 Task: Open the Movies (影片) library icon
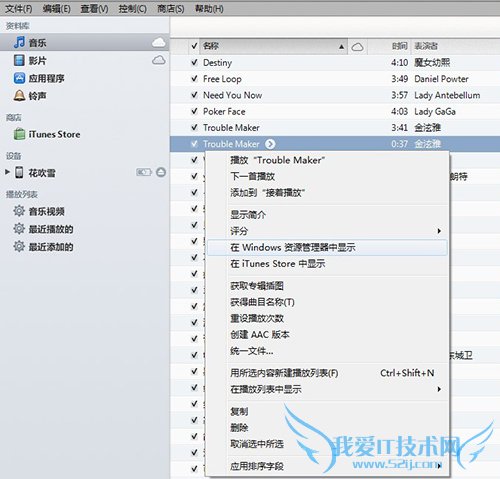[x=19, y=60]
